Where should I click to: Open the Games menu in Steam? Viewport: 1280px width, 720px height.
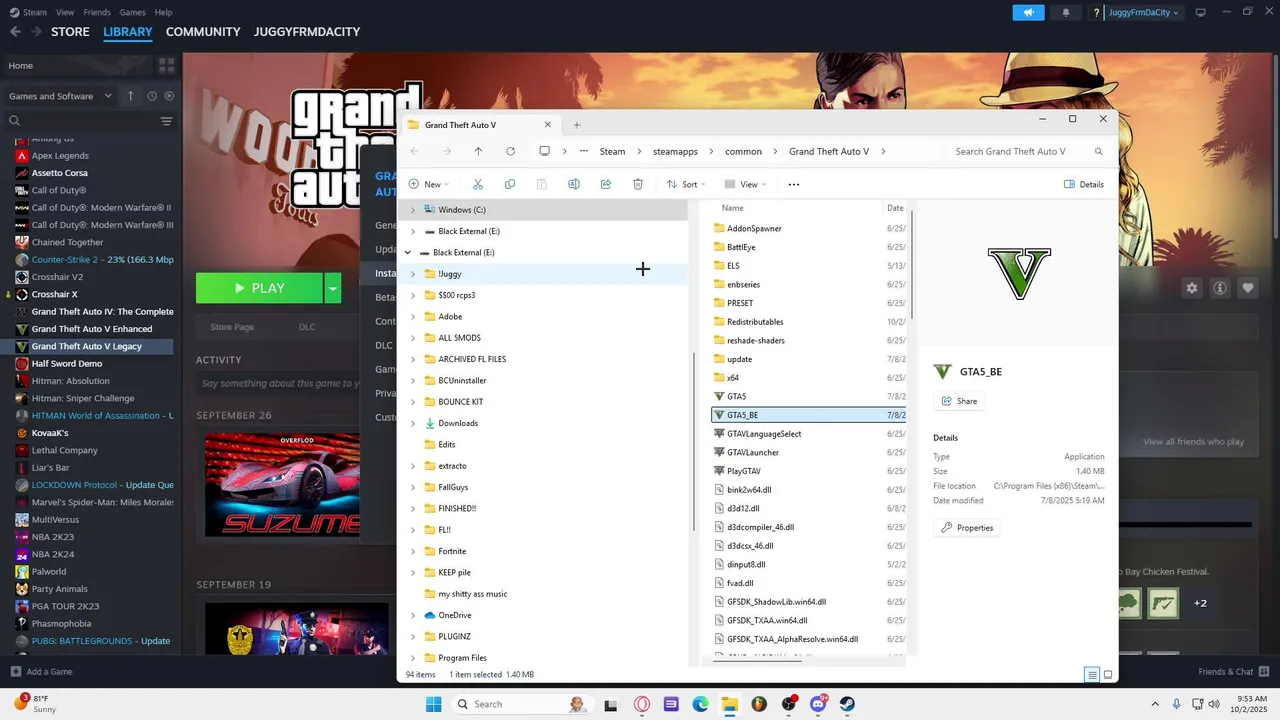(132, 12)
